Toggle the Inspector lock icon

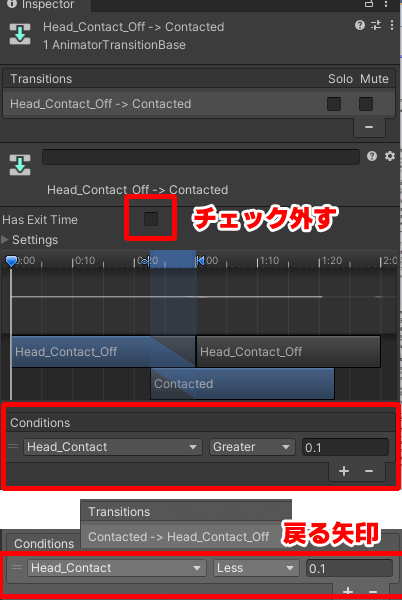click(369, 4)
